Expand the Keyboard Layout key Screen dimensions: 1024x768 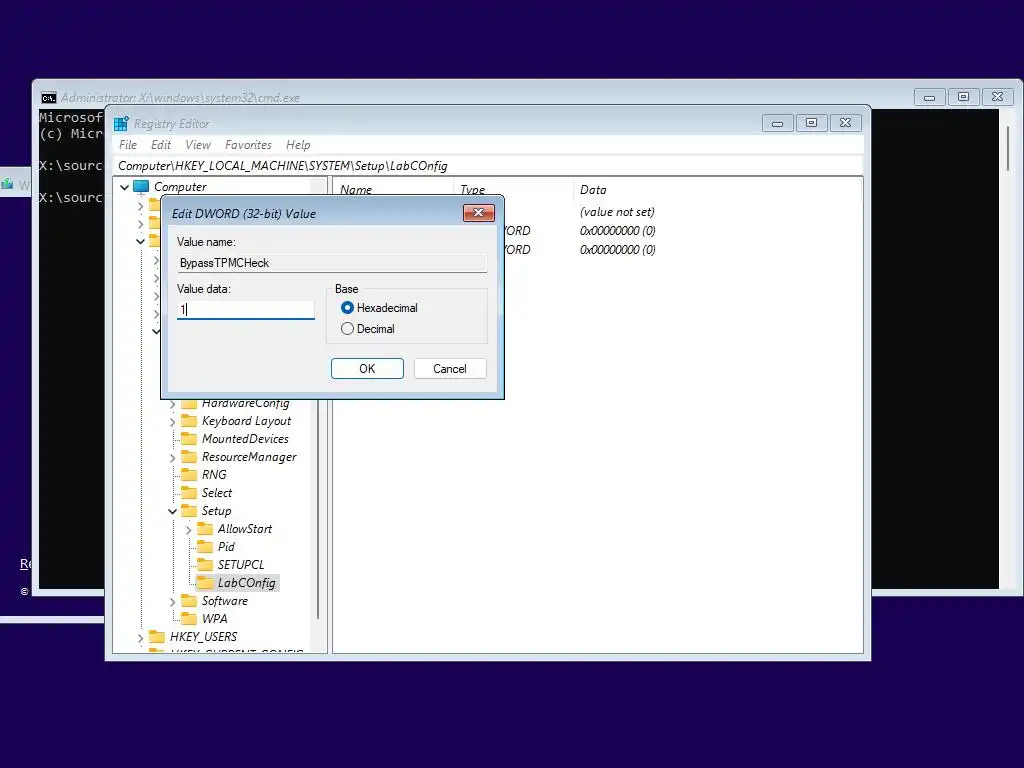click(172, 422)
